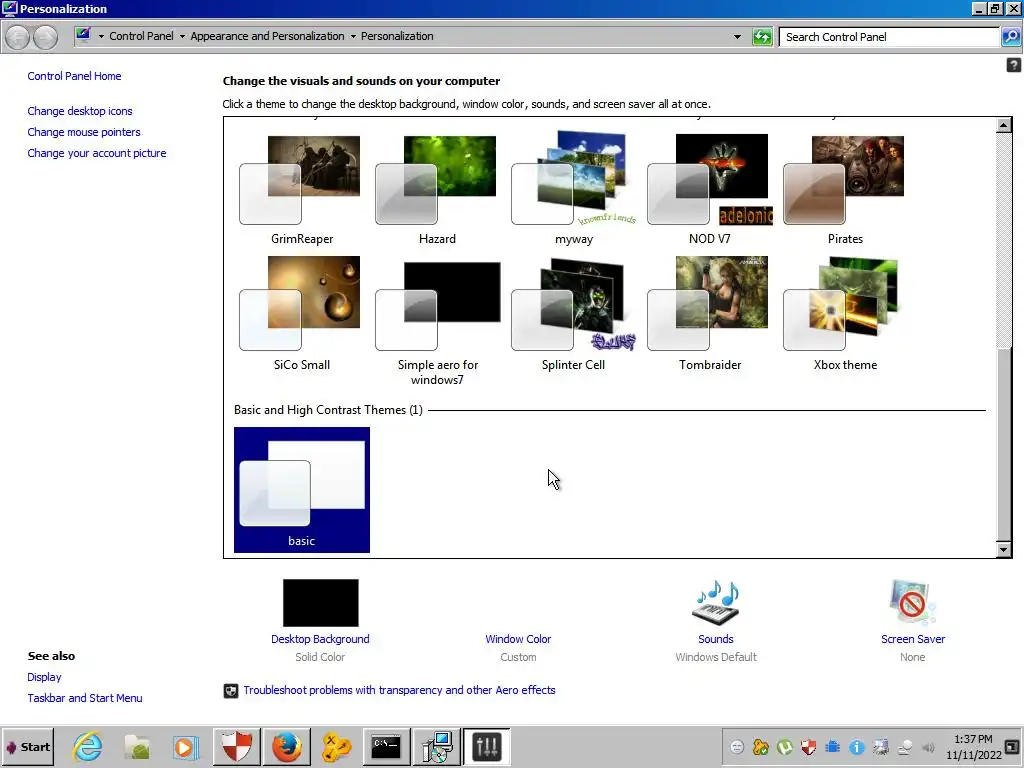Screen dimensions: 1024x768
Task: Refresh the Control Panel view
Action: (762, 37)
